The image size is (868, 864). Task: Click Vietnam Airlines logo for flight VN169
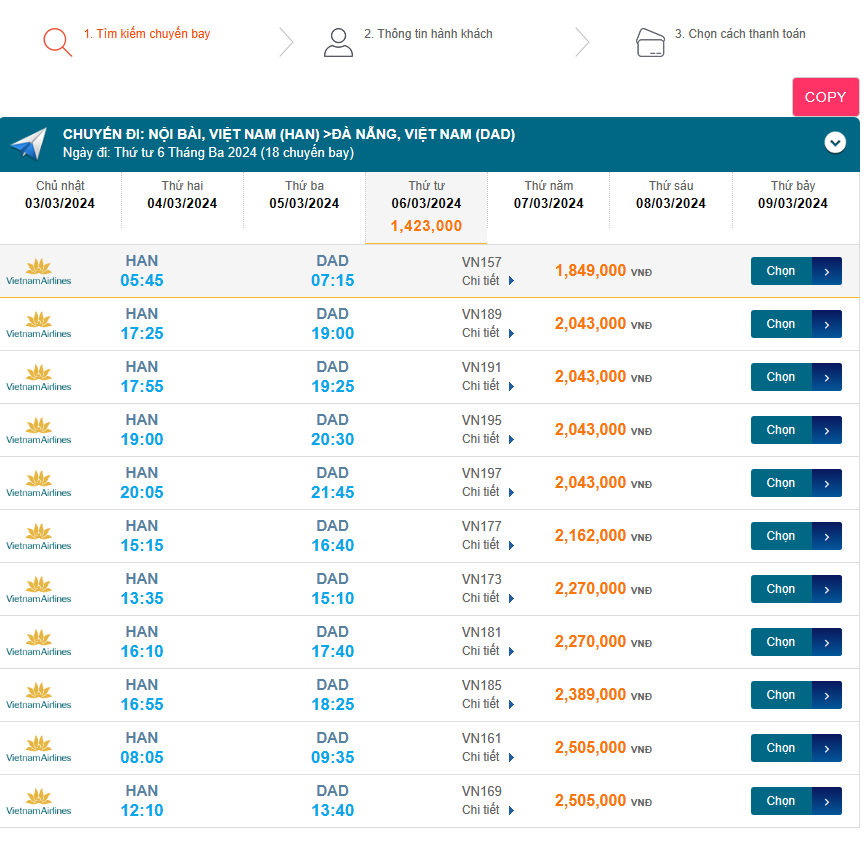click(39, 801)
